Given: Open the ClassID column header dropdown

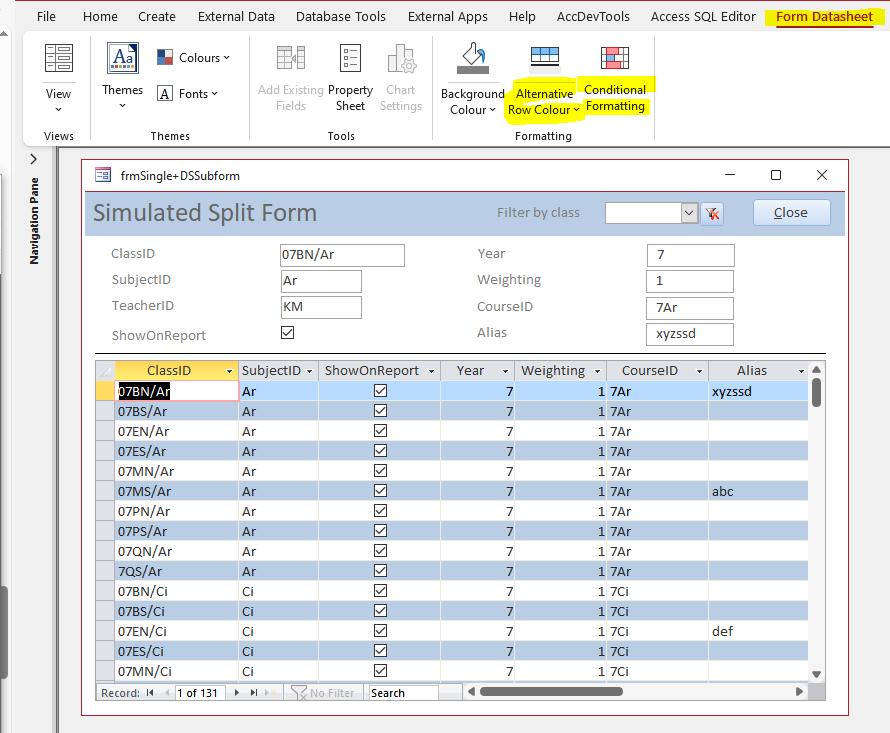Looking at the screenshot, I should pyautogui.click(x=229, y=371).
